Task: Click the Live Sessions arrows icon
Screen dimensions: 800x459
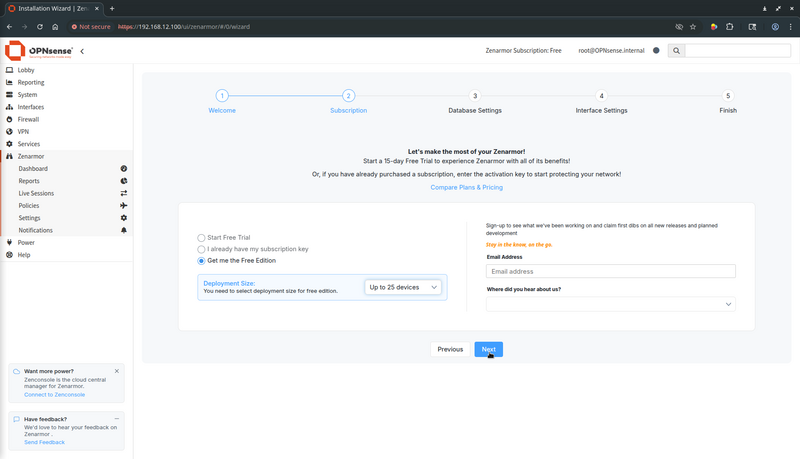Action: [x=123, y=193]
